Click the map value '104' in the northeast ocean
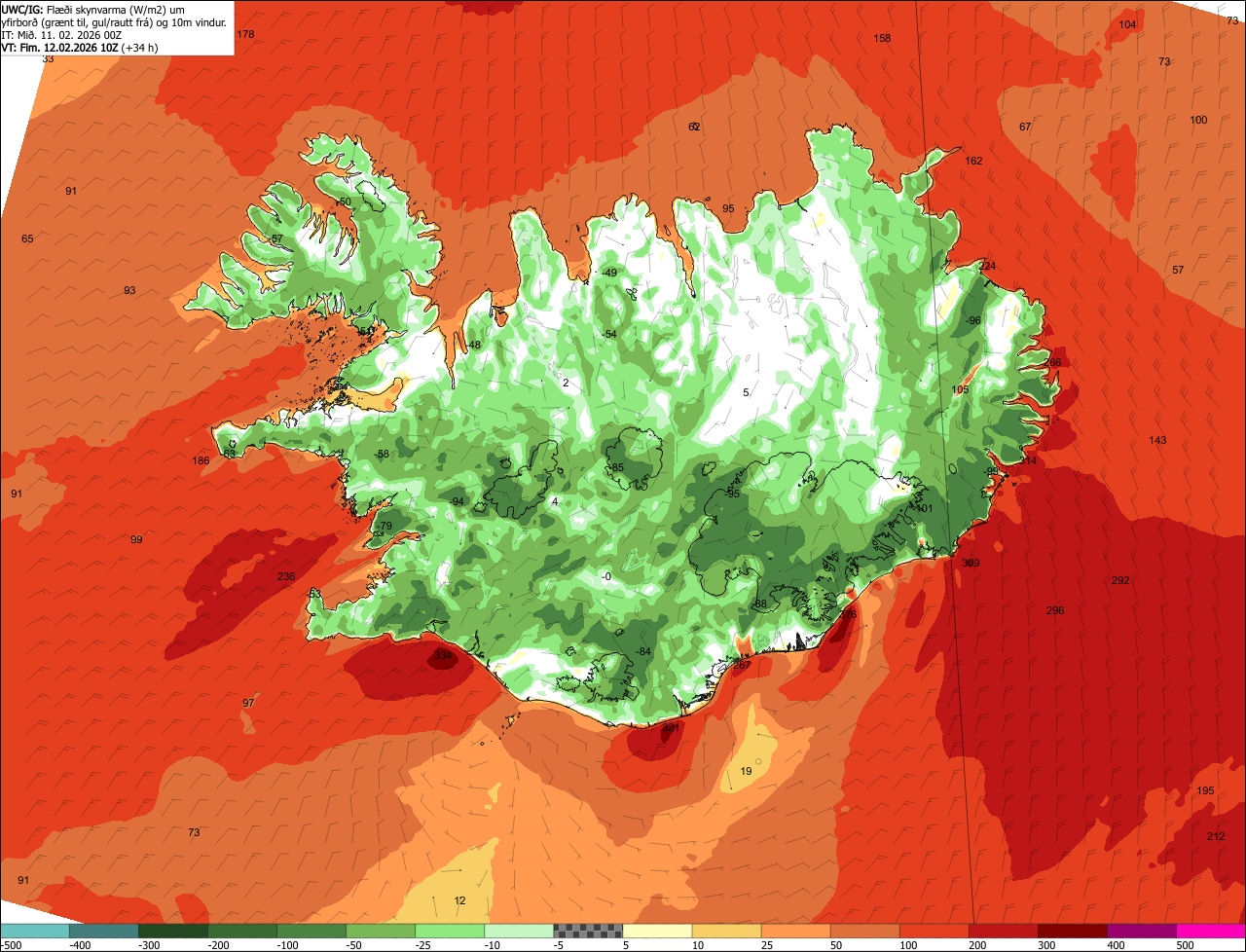The height and width of the screenshot is (952, 1246). [1127, 24]
